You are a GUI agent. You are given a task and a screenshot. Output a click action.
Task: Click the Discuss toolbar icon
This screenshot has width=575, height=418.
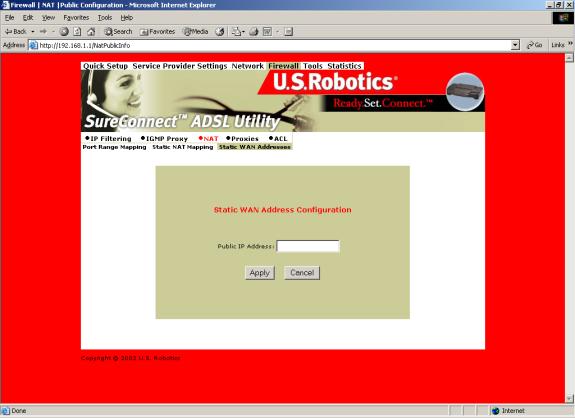tap(289, 32)
